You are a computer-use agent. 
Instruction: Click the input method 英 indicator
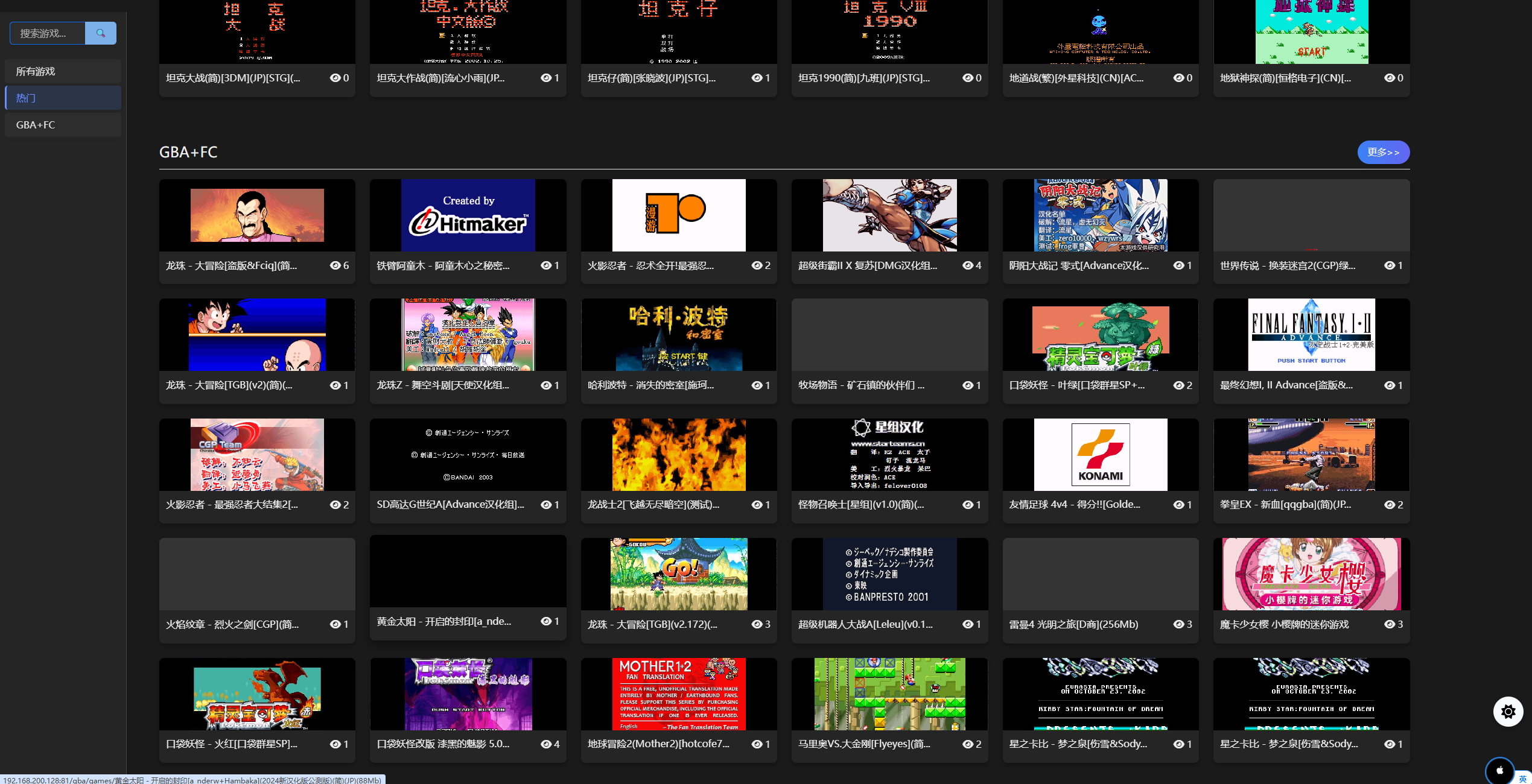point(1523,779)
